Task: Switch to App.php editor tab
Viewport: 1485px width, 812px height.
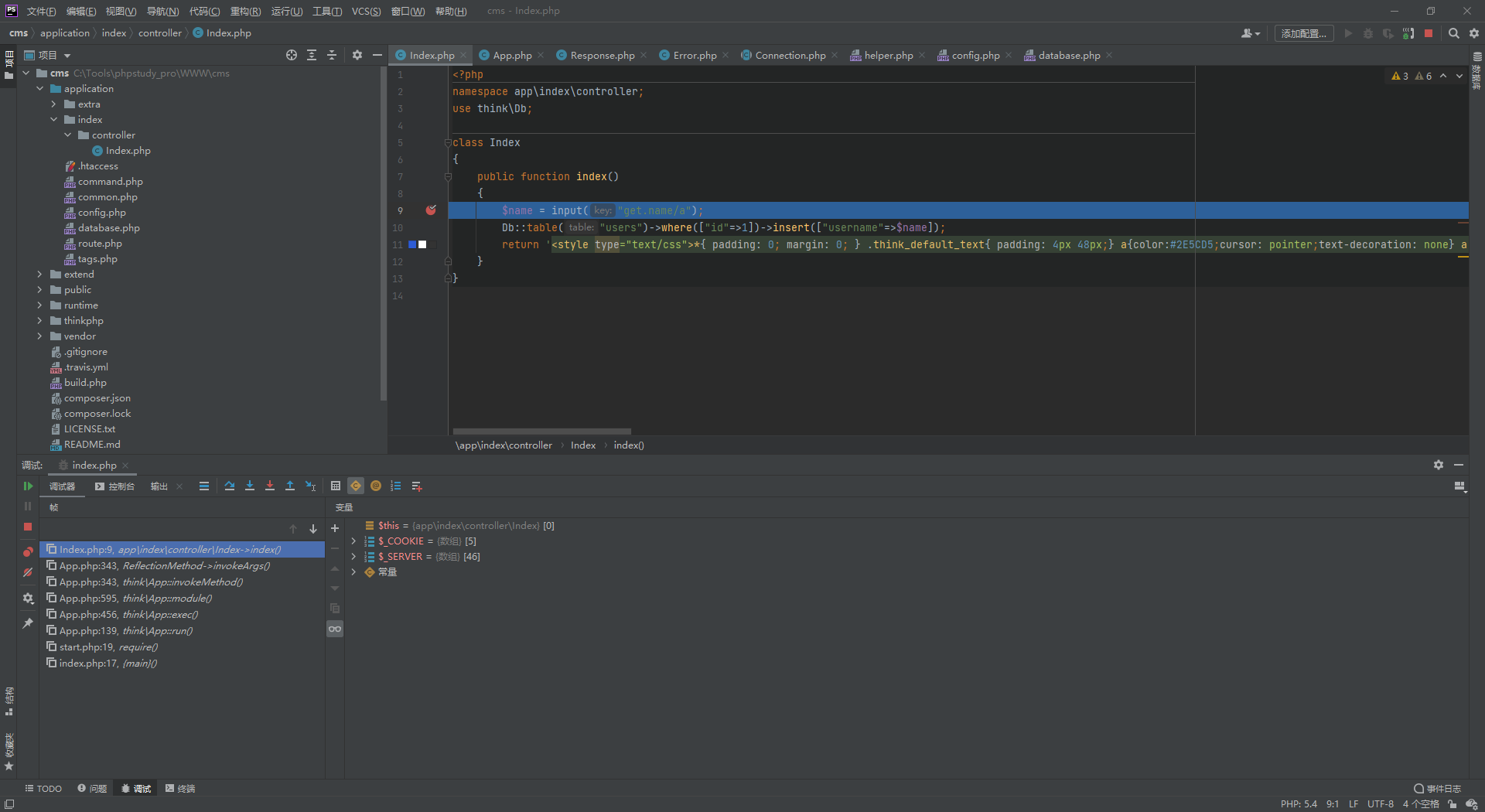Action: (x=512, y=55)
